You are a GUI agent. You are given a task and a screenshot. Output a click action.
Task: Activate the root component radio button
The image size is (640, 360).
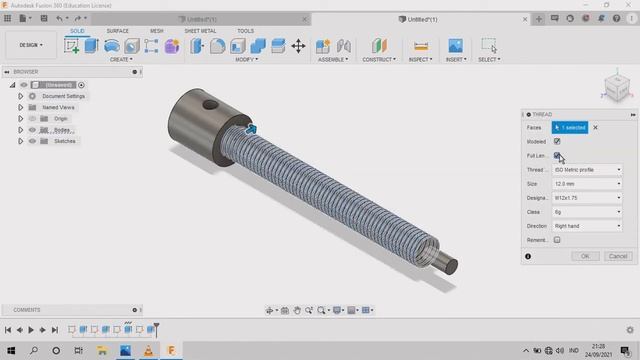tap(81, 85)
